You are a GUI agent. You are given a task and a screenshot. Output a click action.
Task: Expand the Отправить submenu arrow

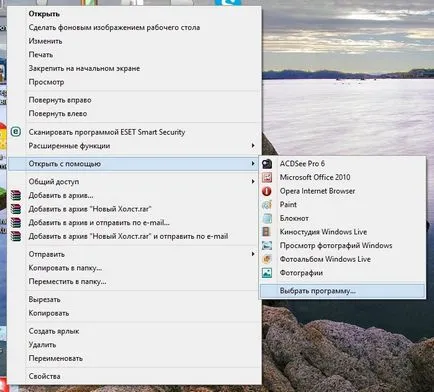253,254
